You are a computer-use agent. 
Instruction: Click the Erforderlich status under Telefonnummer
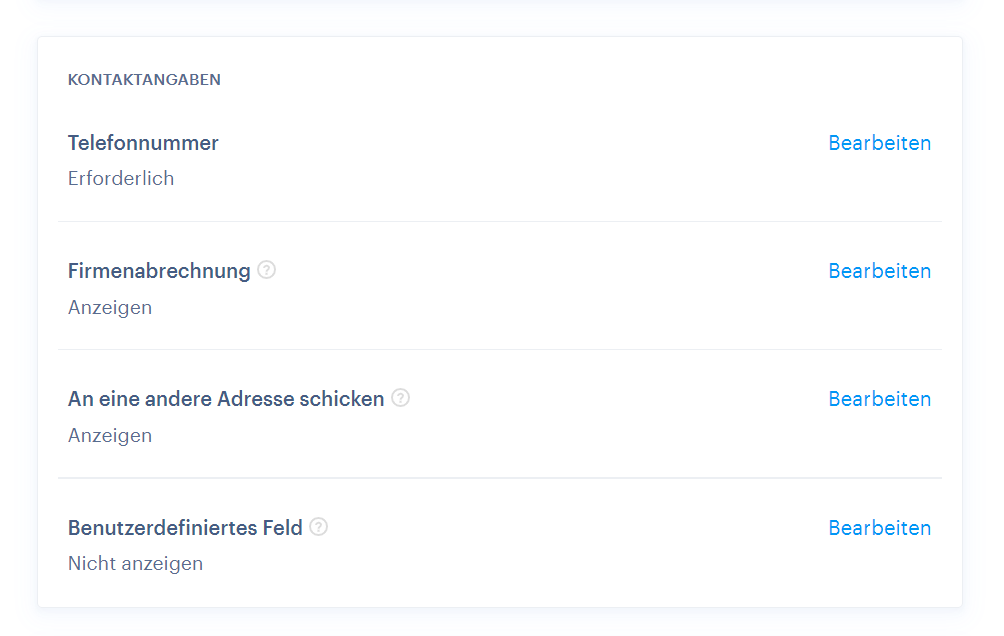click(121, 178)
